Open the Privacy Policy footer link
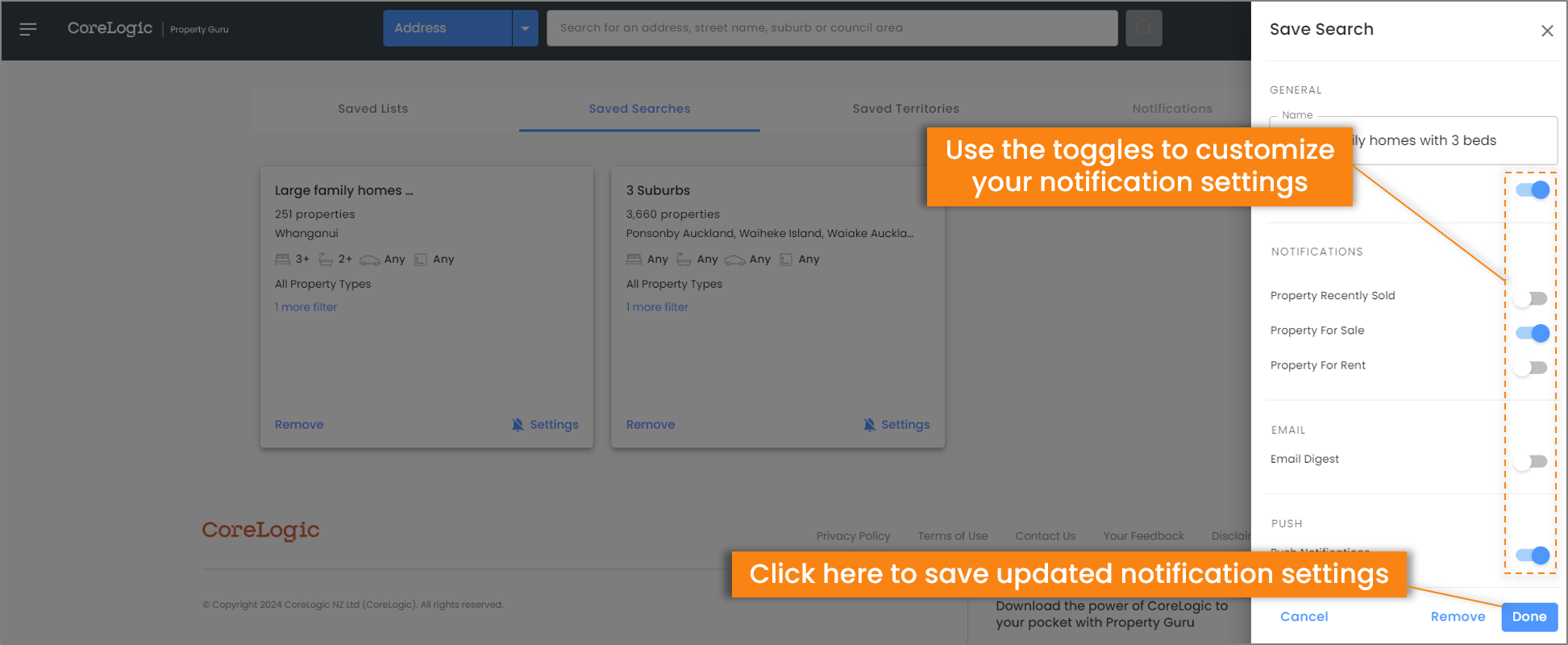This screenshot has height=645, width=1568. point(853,536)
